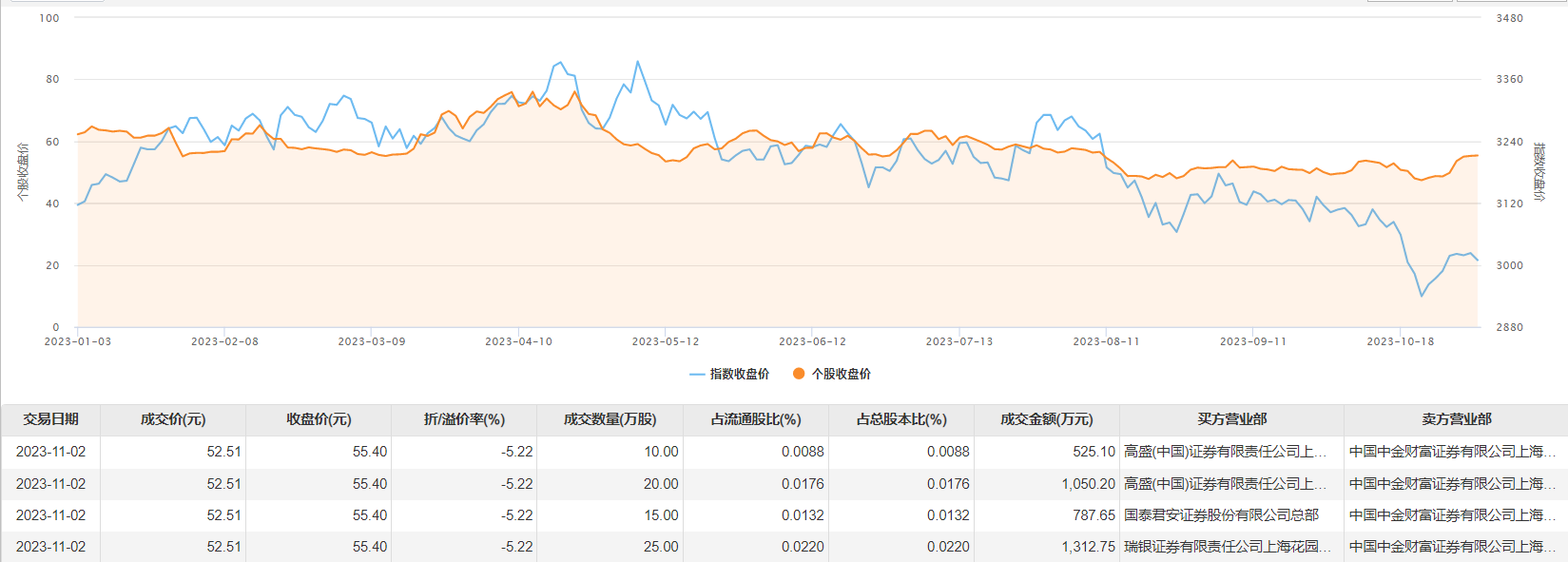Click the 卖方营业部 column header
The height and width of the screenshot is (562, 1568).
(1456, 419)
